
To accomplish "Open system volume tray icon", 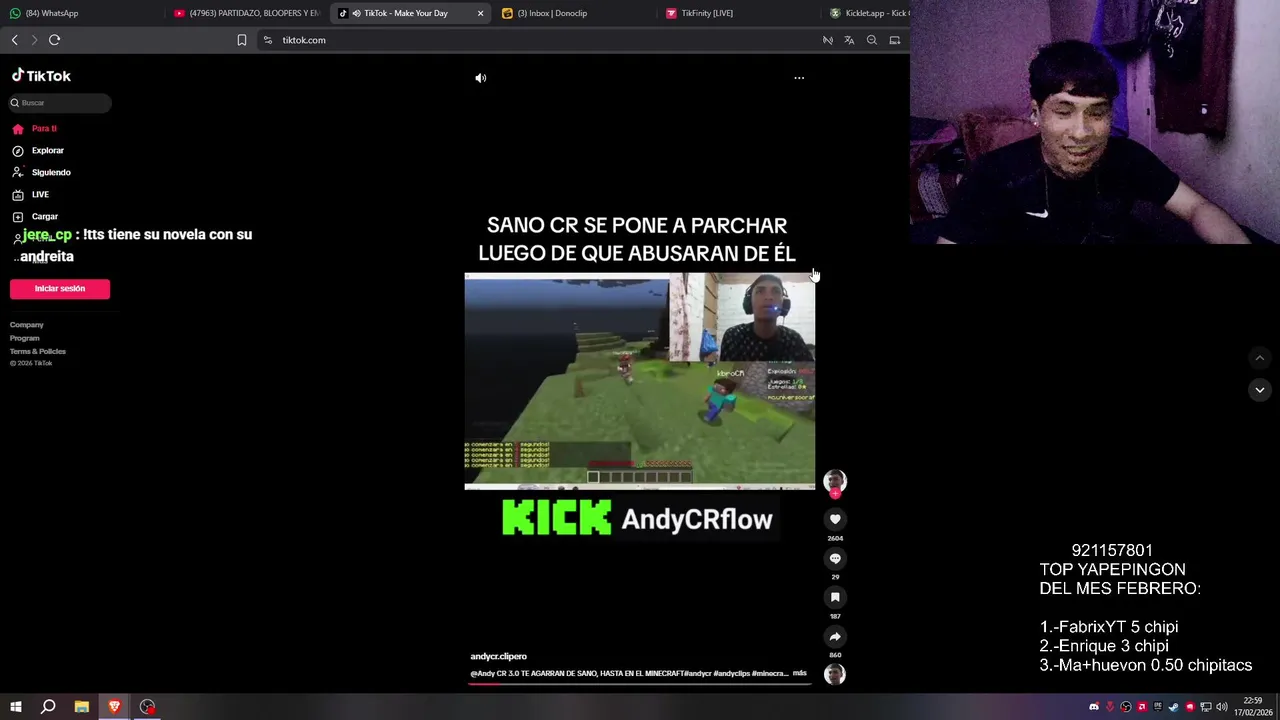I will pos(1222,707).
